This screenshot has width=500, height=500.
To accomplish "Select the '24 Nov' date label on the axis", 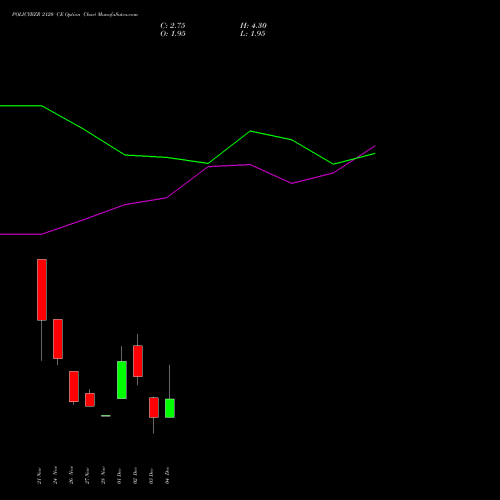I will (x=55, y=476).
